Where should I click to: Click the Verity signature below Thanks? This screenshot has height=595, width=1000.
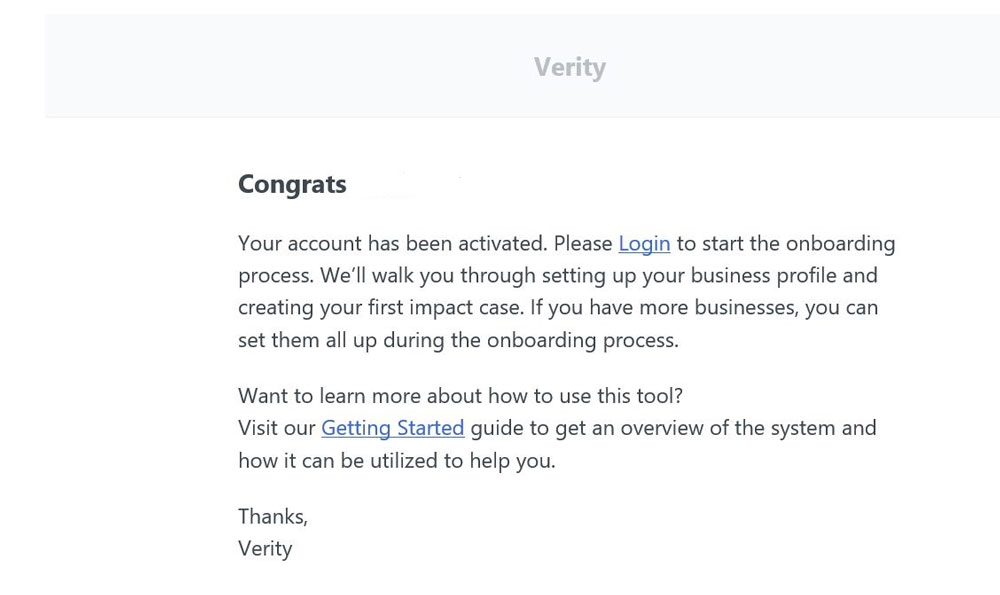click(265, 549)
